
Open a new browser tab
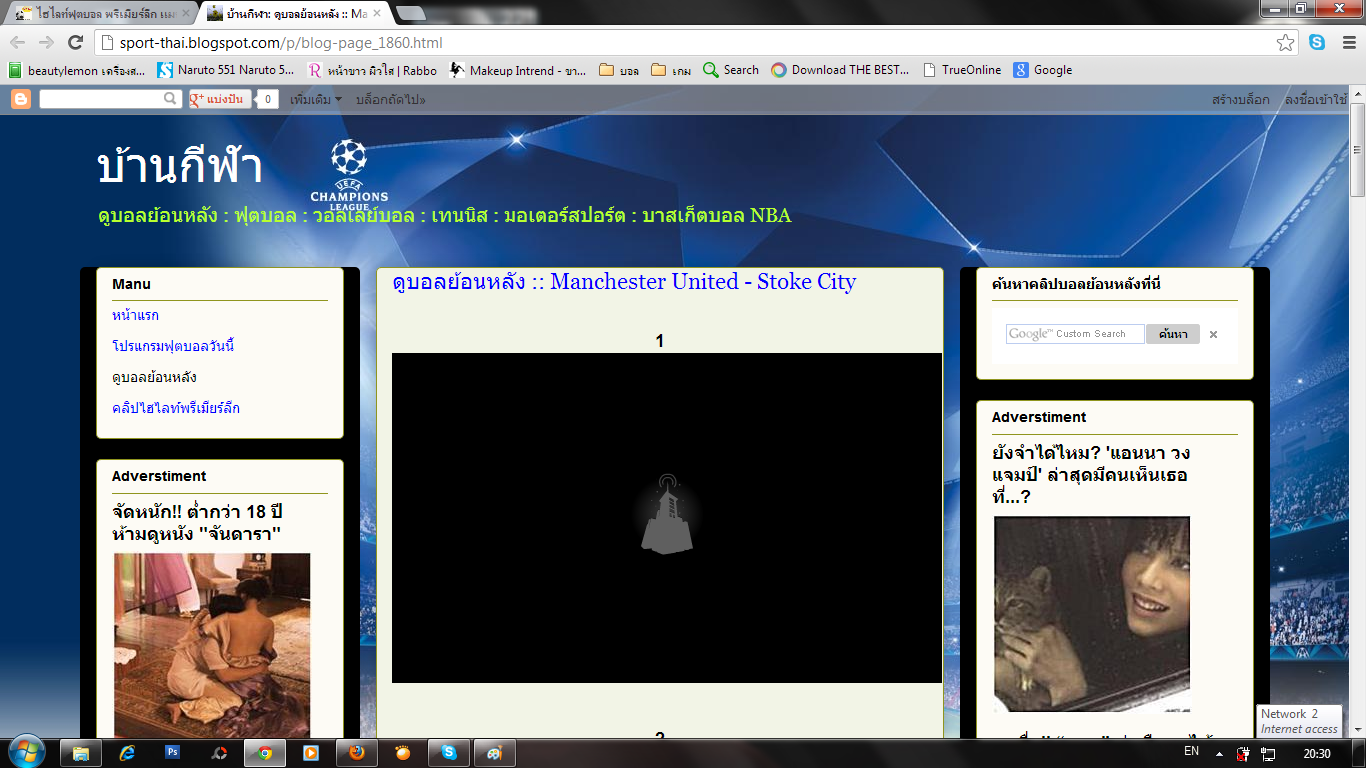411,13
